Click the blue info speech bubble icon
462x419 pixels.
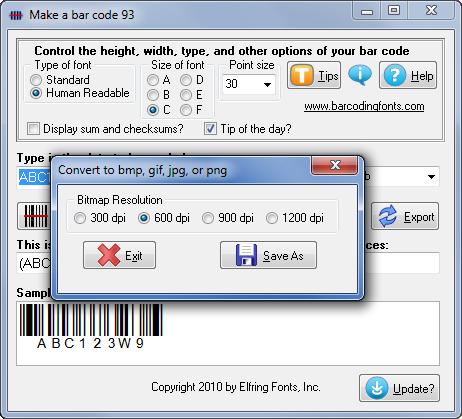tap(360, 75)
